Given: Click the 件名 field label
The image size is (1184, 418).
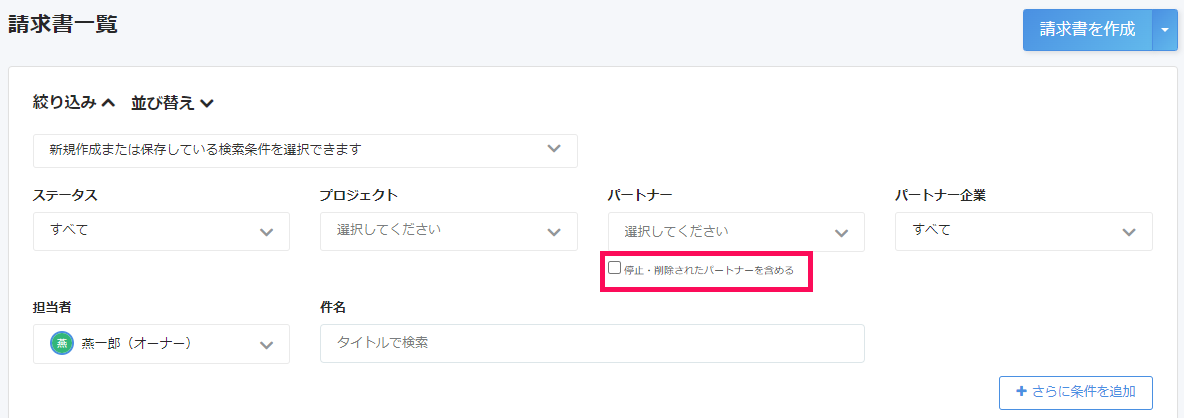Looking at the screenshot, I should pyautogui.click(x=333, y=307).
